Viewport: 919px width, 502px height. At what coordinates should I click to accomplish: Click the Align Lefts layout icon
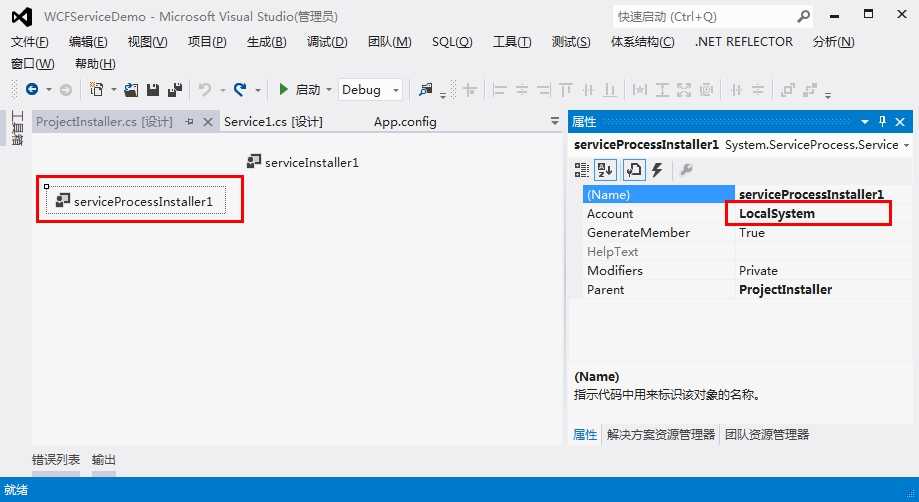pos(499,90)
